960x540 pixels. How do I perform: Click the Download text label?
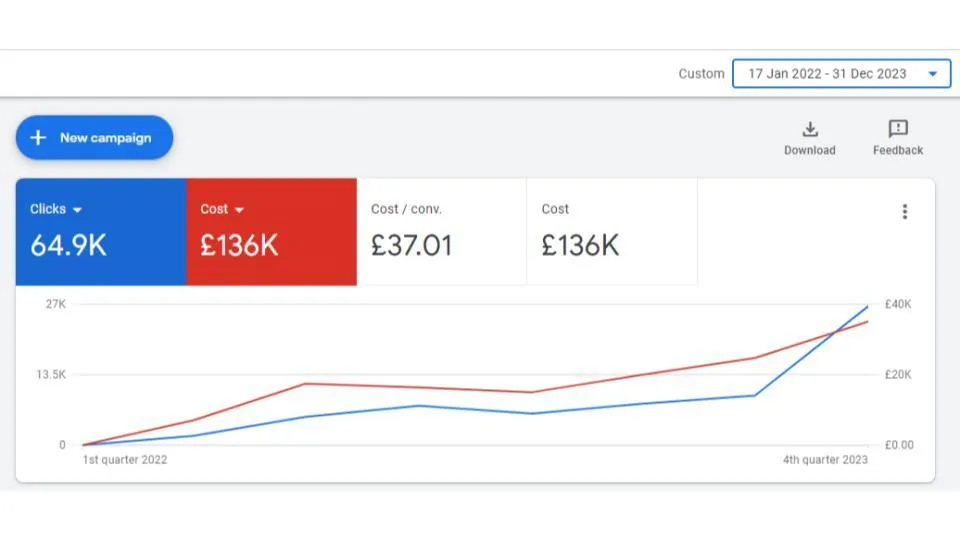[x=810, y=151]
